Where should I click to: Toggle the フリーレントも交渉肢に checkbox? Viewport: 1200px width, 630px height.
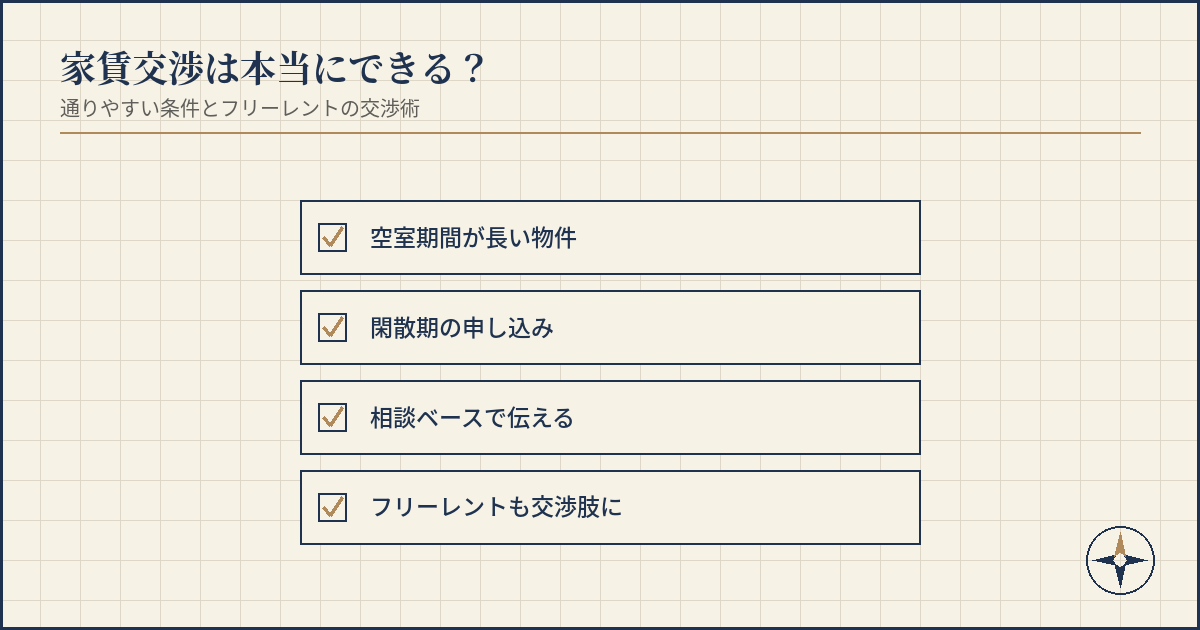coord(332,507)
